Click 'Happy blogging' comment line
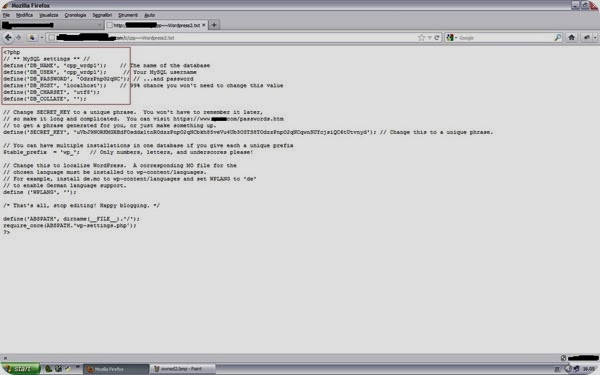This screenshot has height=375, width=600. 82,205
